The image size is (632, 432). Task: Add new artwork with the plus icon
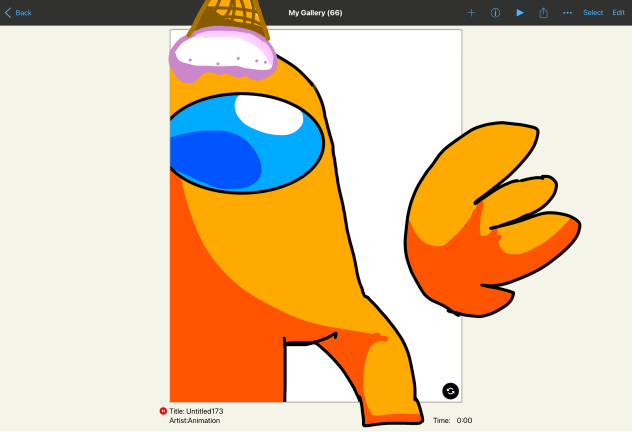point(471,13)
